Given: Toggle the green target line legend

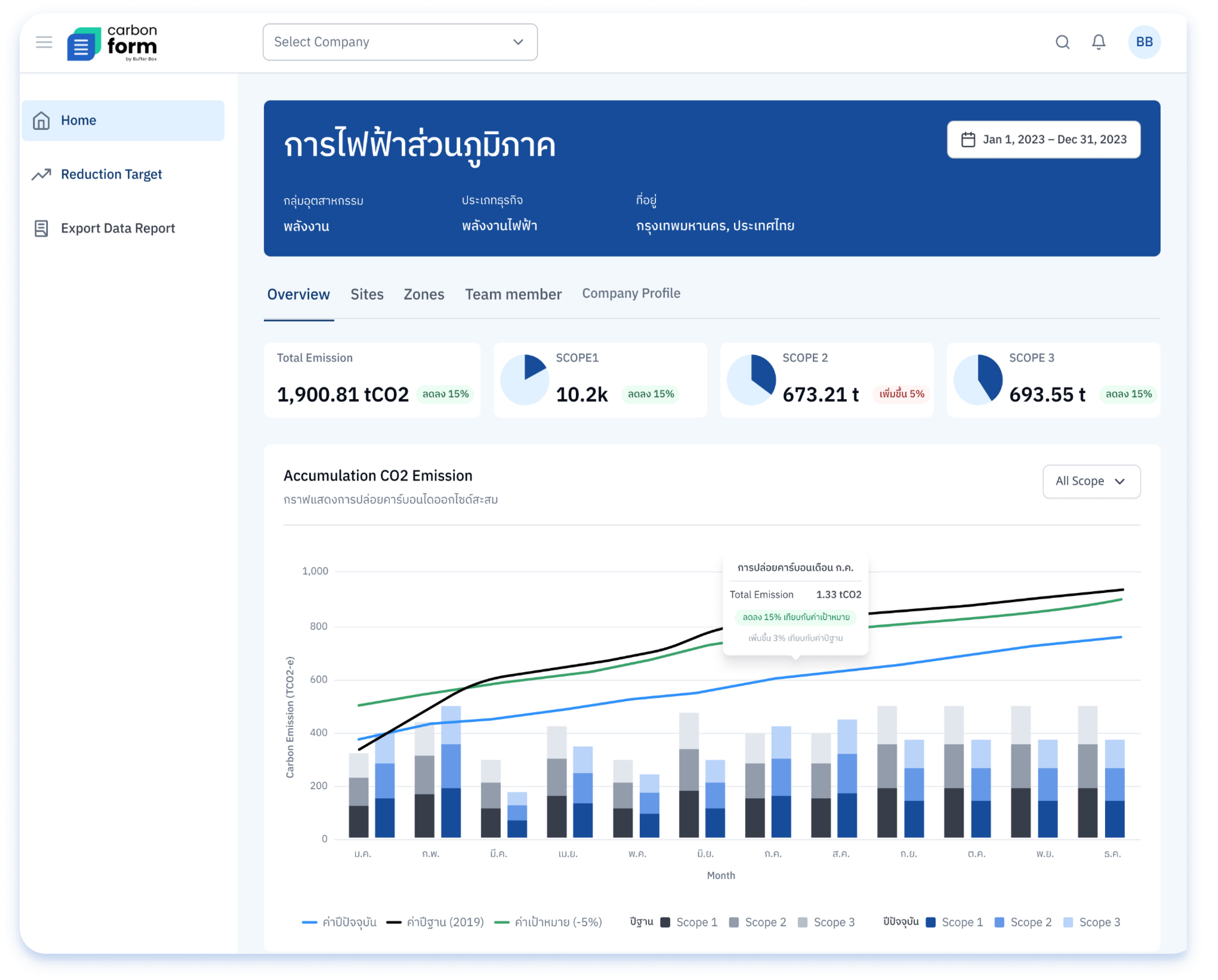Looking at the screenshot, I should 548,922.
